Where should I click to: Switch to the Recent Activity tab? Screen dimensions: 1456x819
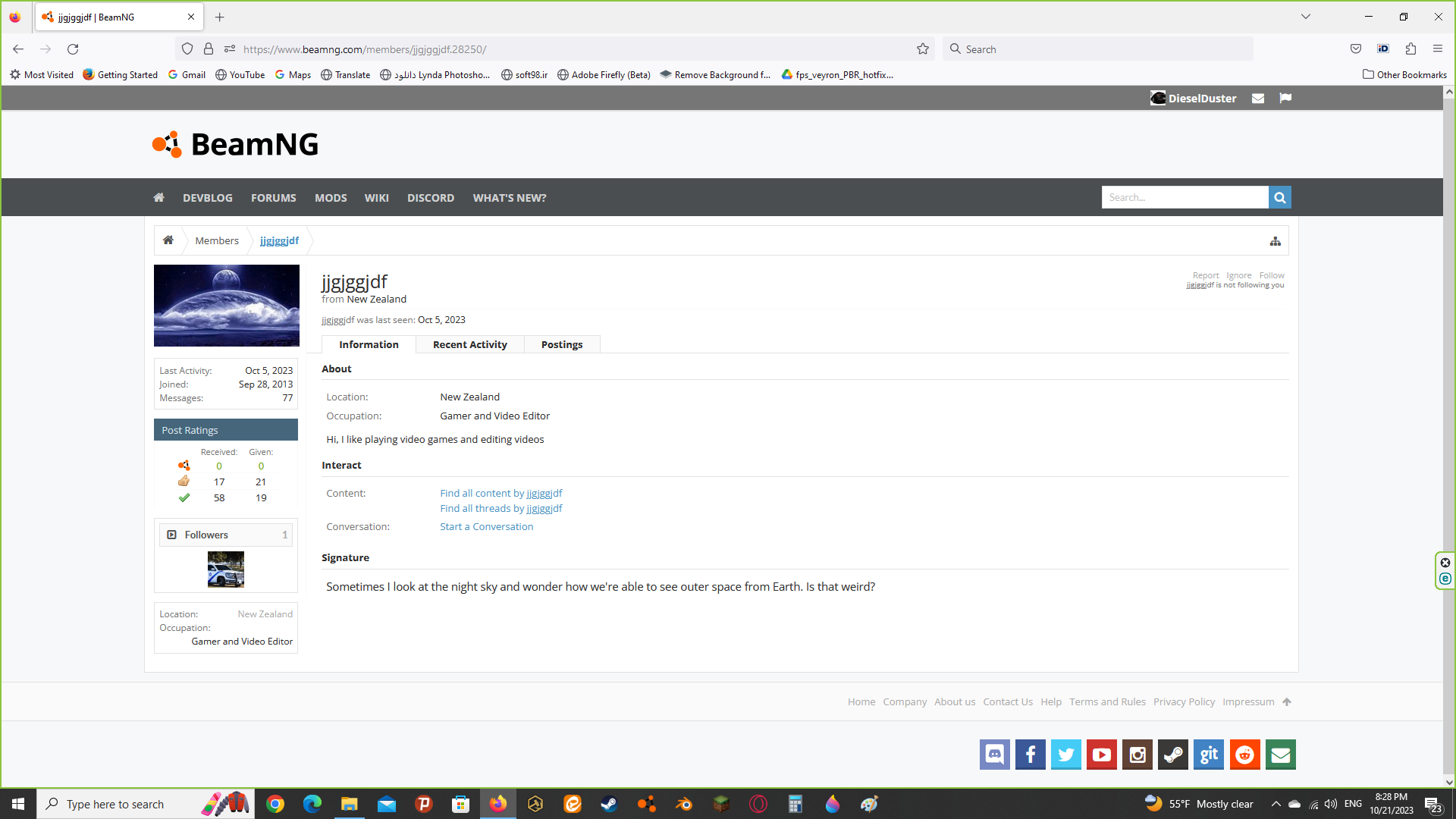pos(469,345)
